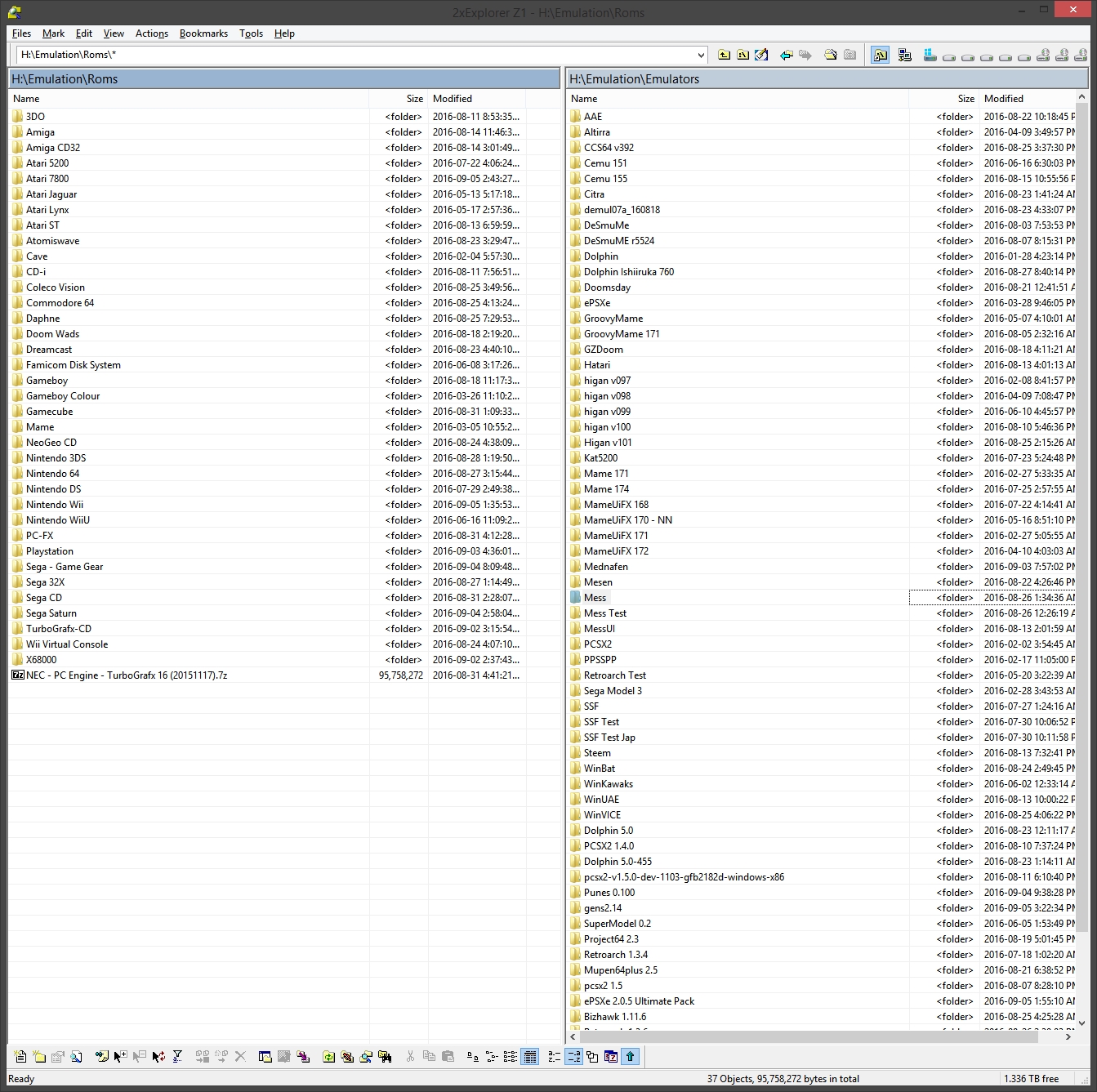1097x1092 pixels.
Task: Click in the path address field
Action: pos(355,55)
